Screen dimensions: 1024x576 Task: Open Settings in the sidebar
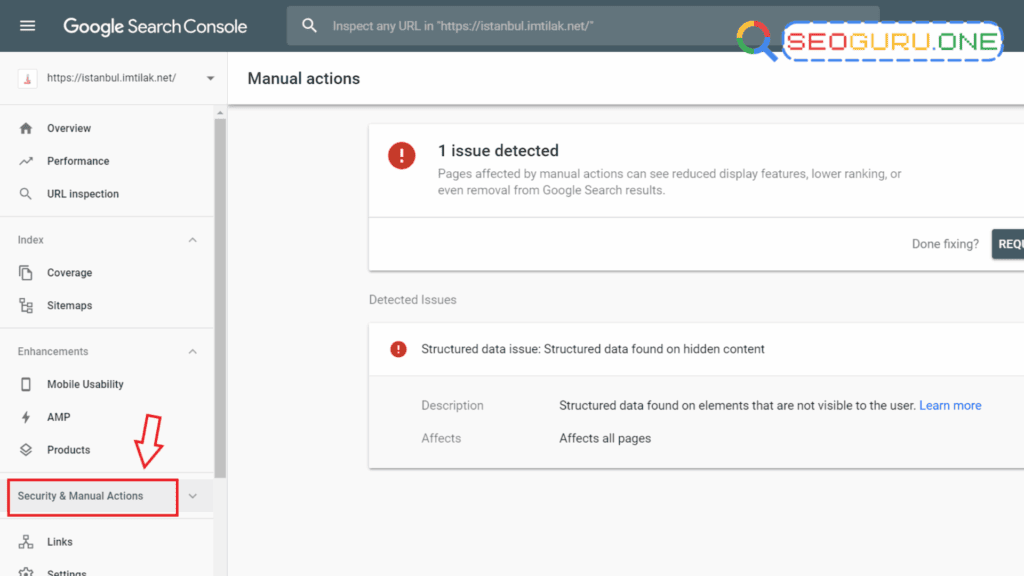(67, 572)
